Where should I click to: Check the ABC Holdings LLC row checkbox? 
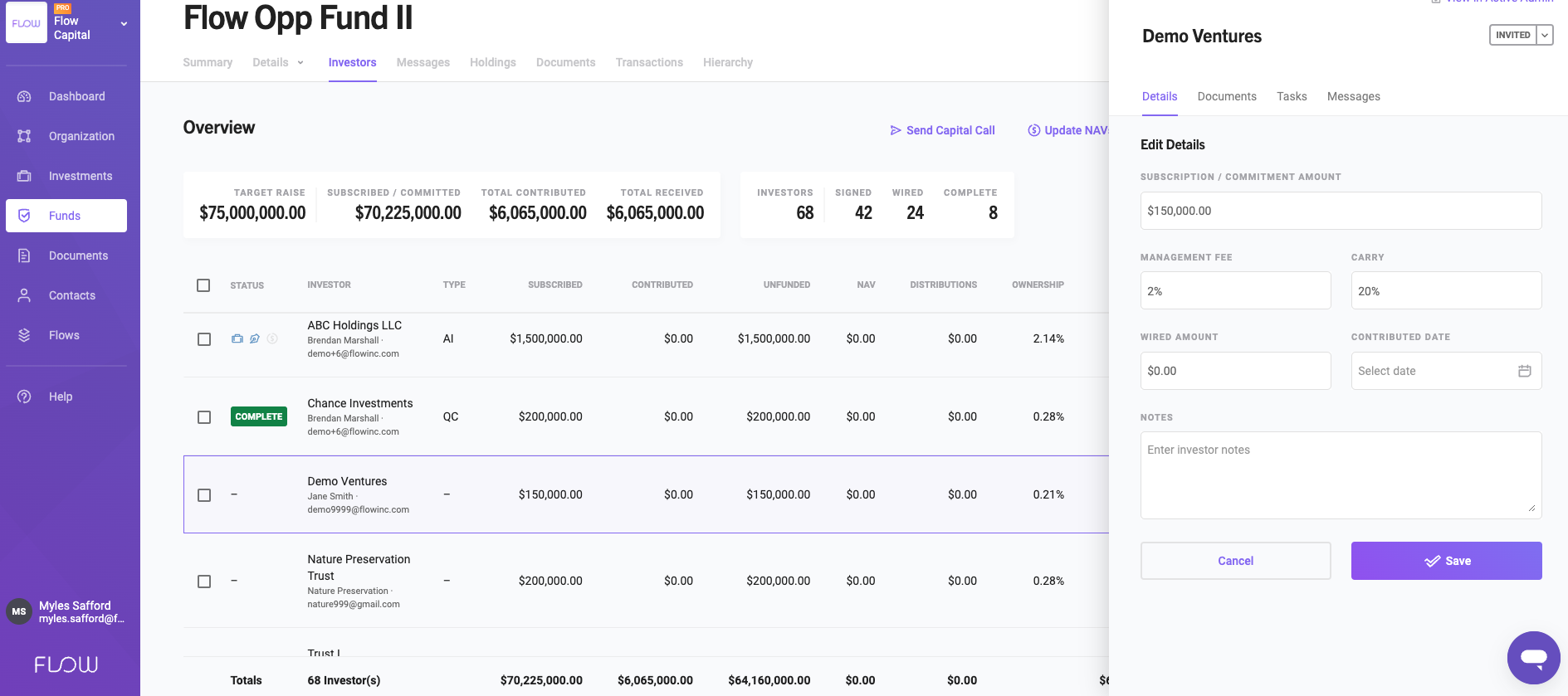pos(204,339)
